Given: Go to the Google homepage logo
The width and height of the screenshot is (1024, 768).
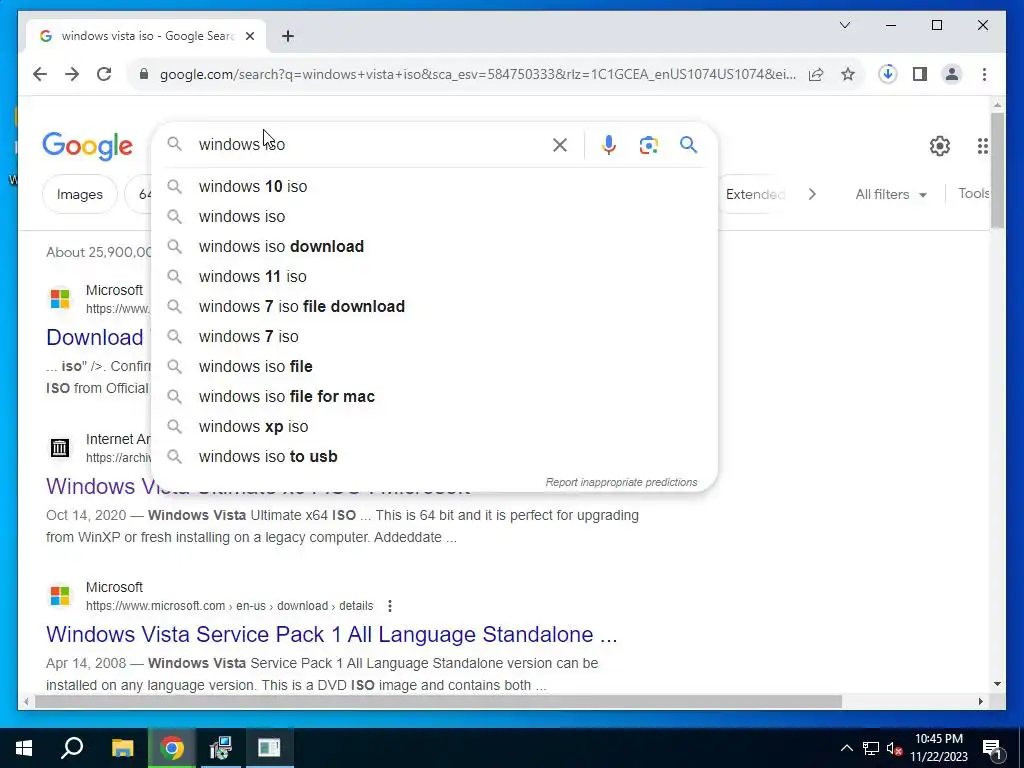Looking at the screenshot, I should point(88,146).
